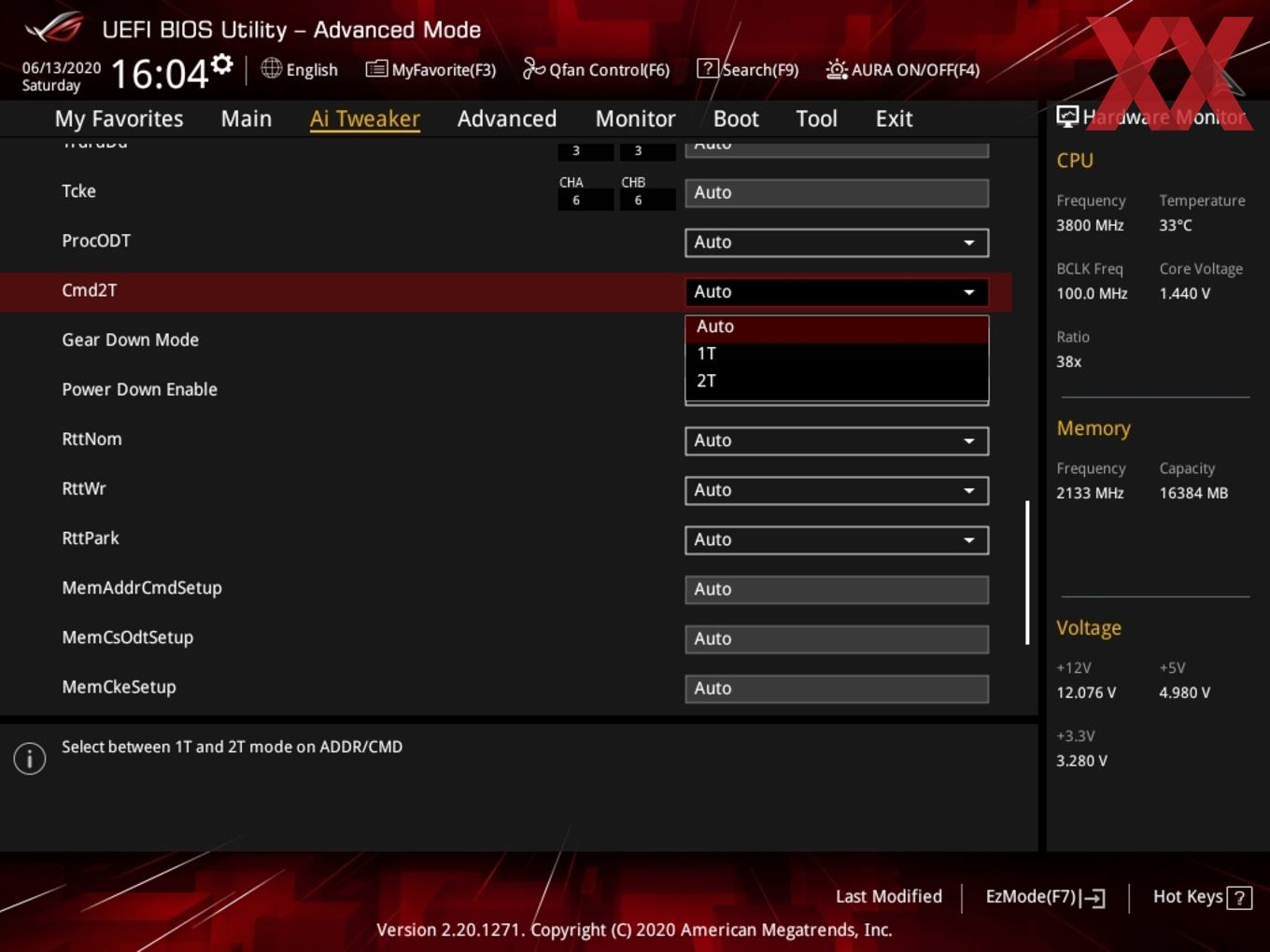
Task: Click the info icon in the help area
Action: pyautogui.click(x=30, y=758)
